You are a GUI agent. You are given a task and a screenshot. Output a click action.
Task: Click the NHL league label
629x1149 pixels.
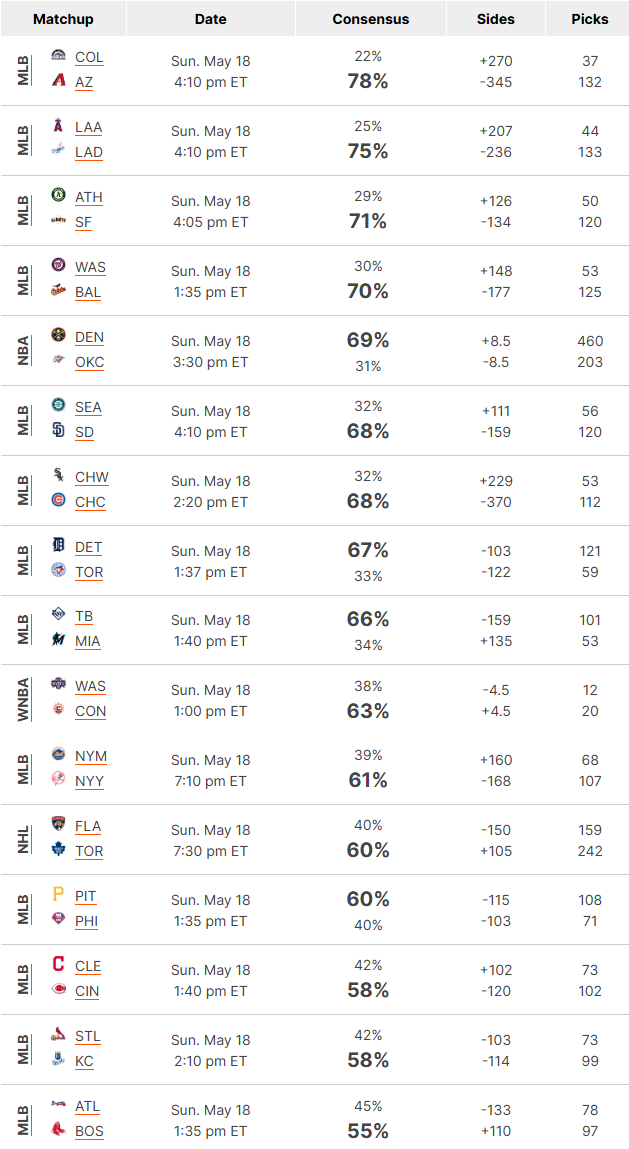coord(23,839)
